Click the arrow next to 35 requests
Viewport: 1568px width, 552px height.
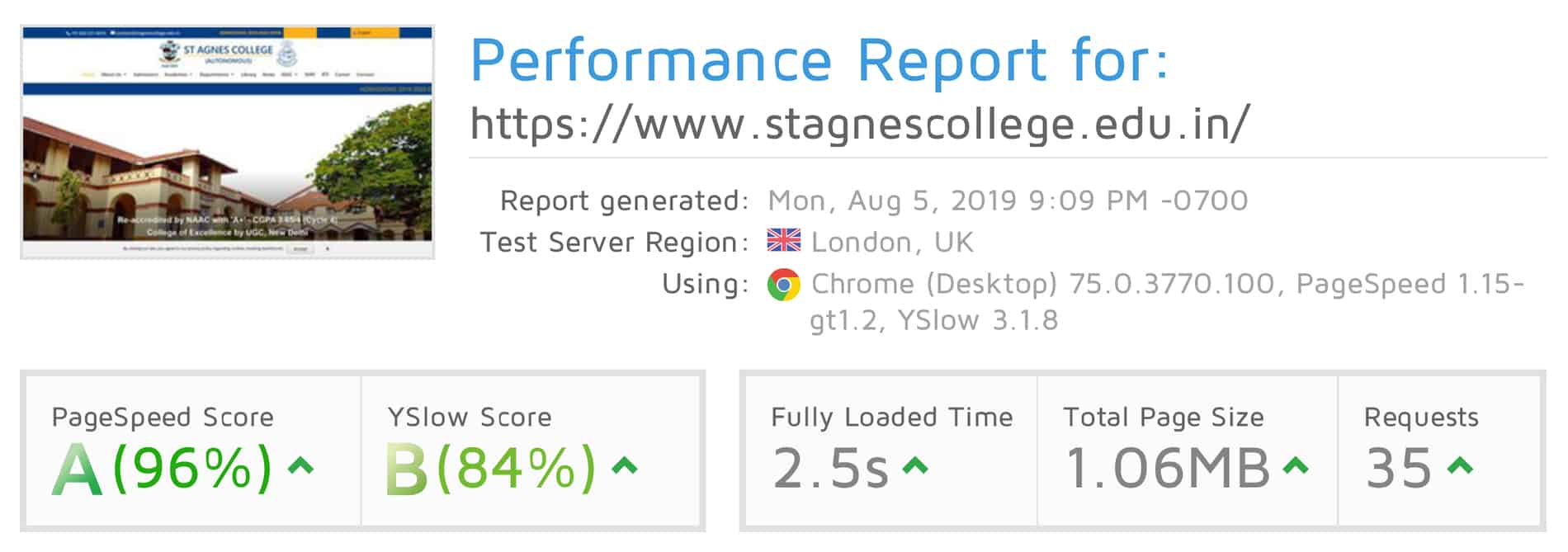(x=1460, y=466)
